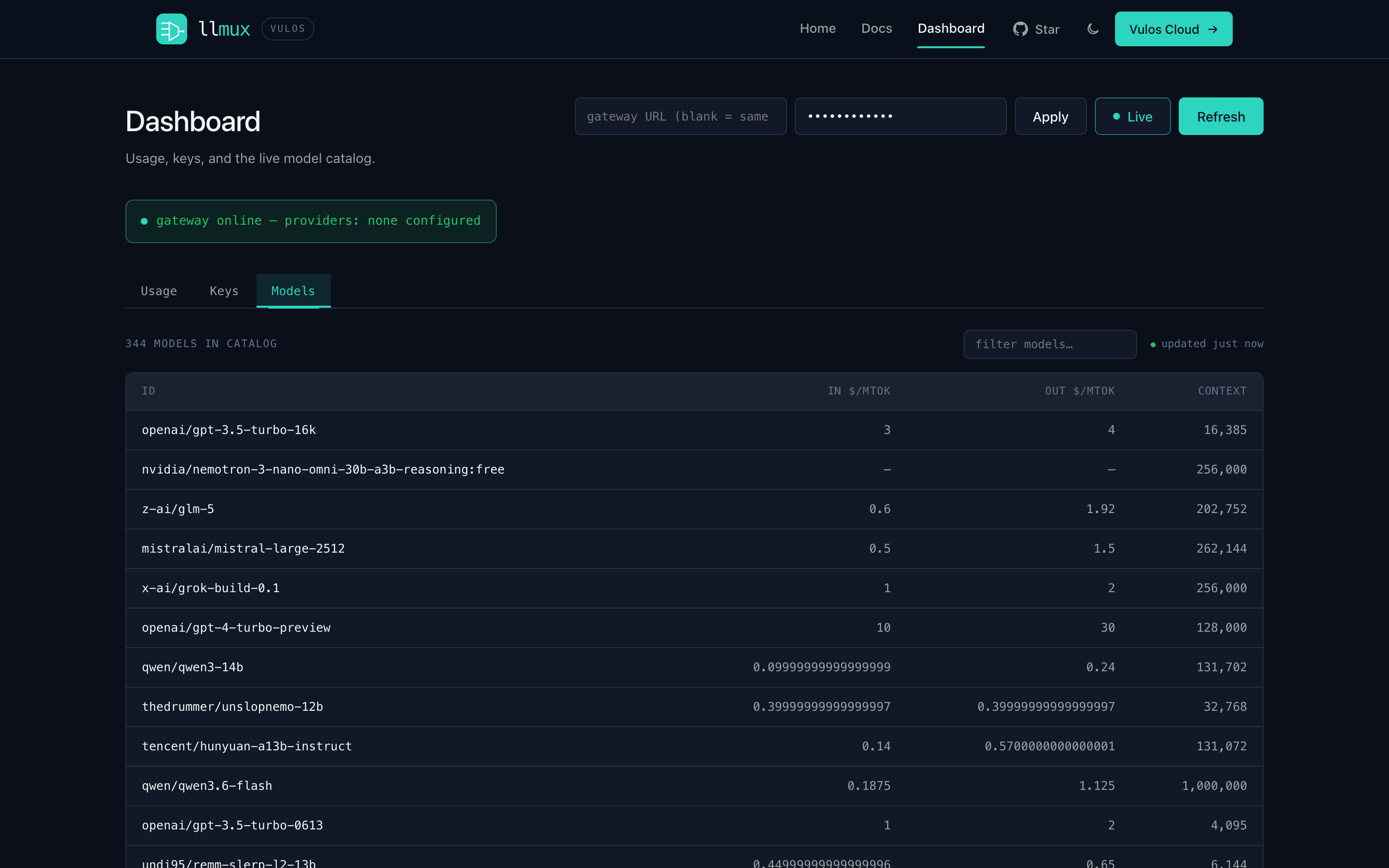Select openai/gpt-3.5-turbo-0613 row
The image size is (1389, 868).
point(694,826)
